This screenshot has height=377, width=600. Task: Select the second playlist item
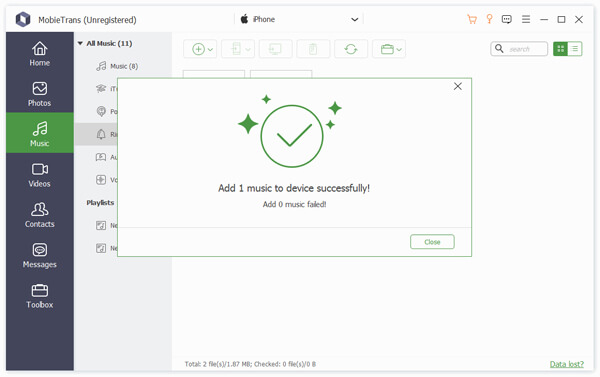tap(101, 248)
